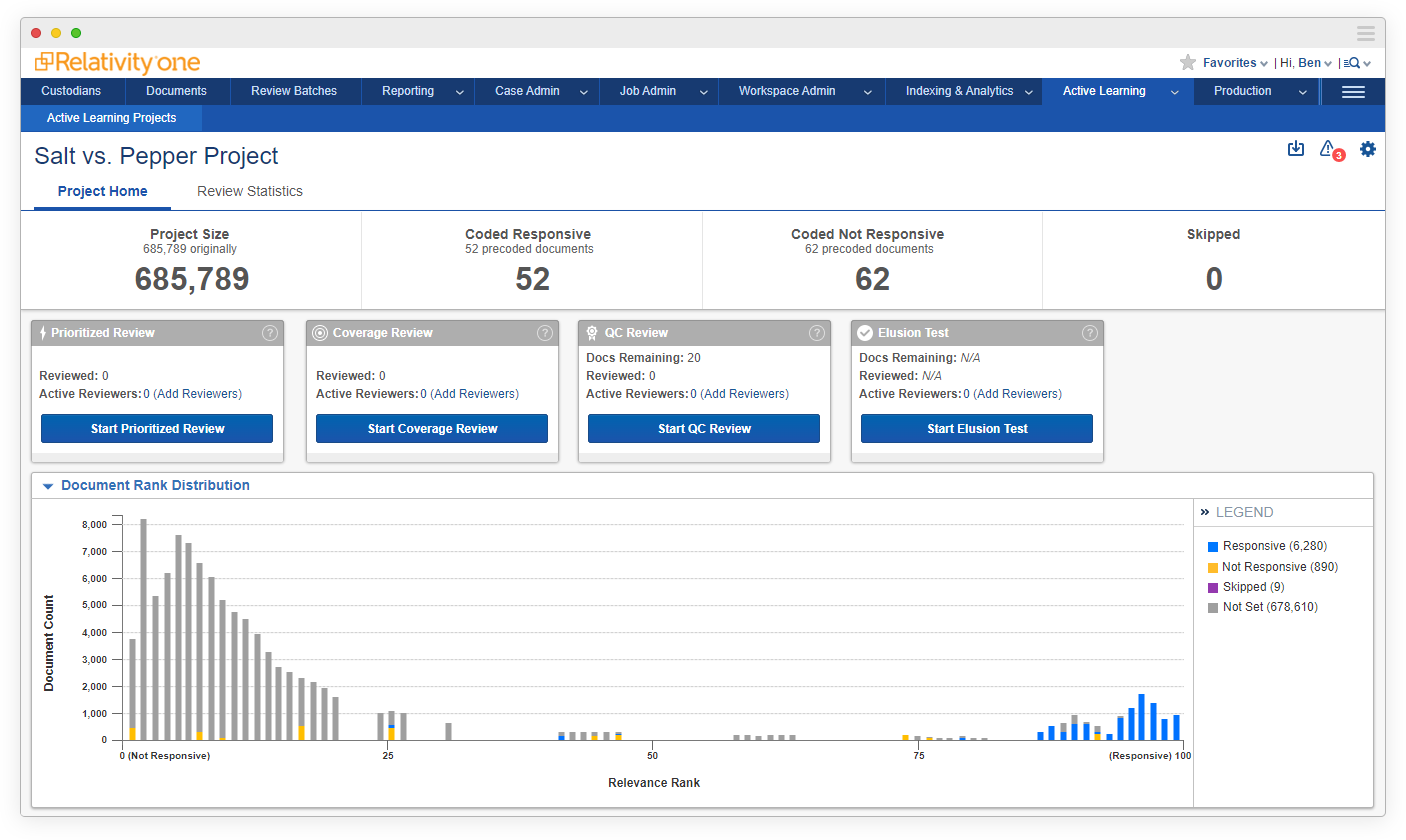Viewport: 1406px width, 840px height.
Task: Open help for Elusion Test card
Action: [1089, 333]
